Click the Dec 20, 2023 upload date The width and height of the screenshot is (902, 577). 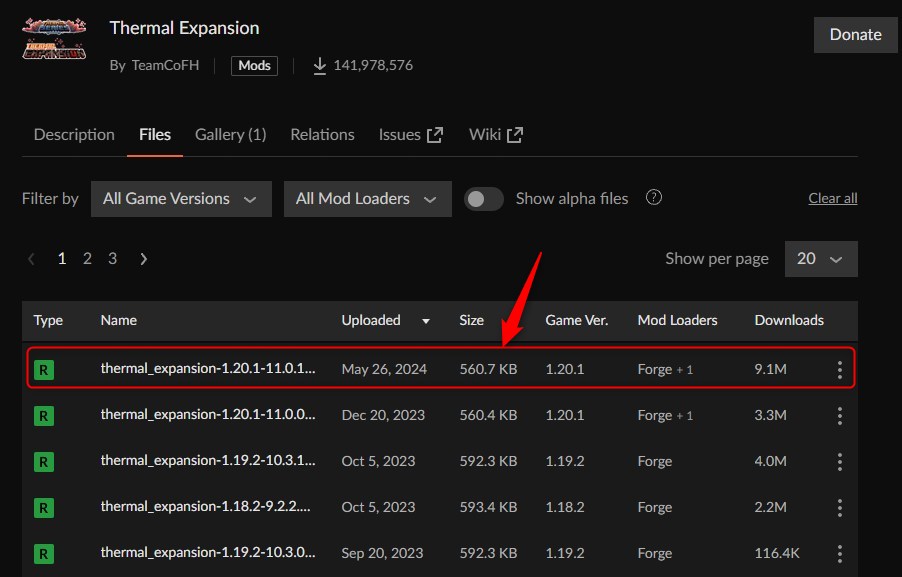pyautogui.click(x=383, y=415)
